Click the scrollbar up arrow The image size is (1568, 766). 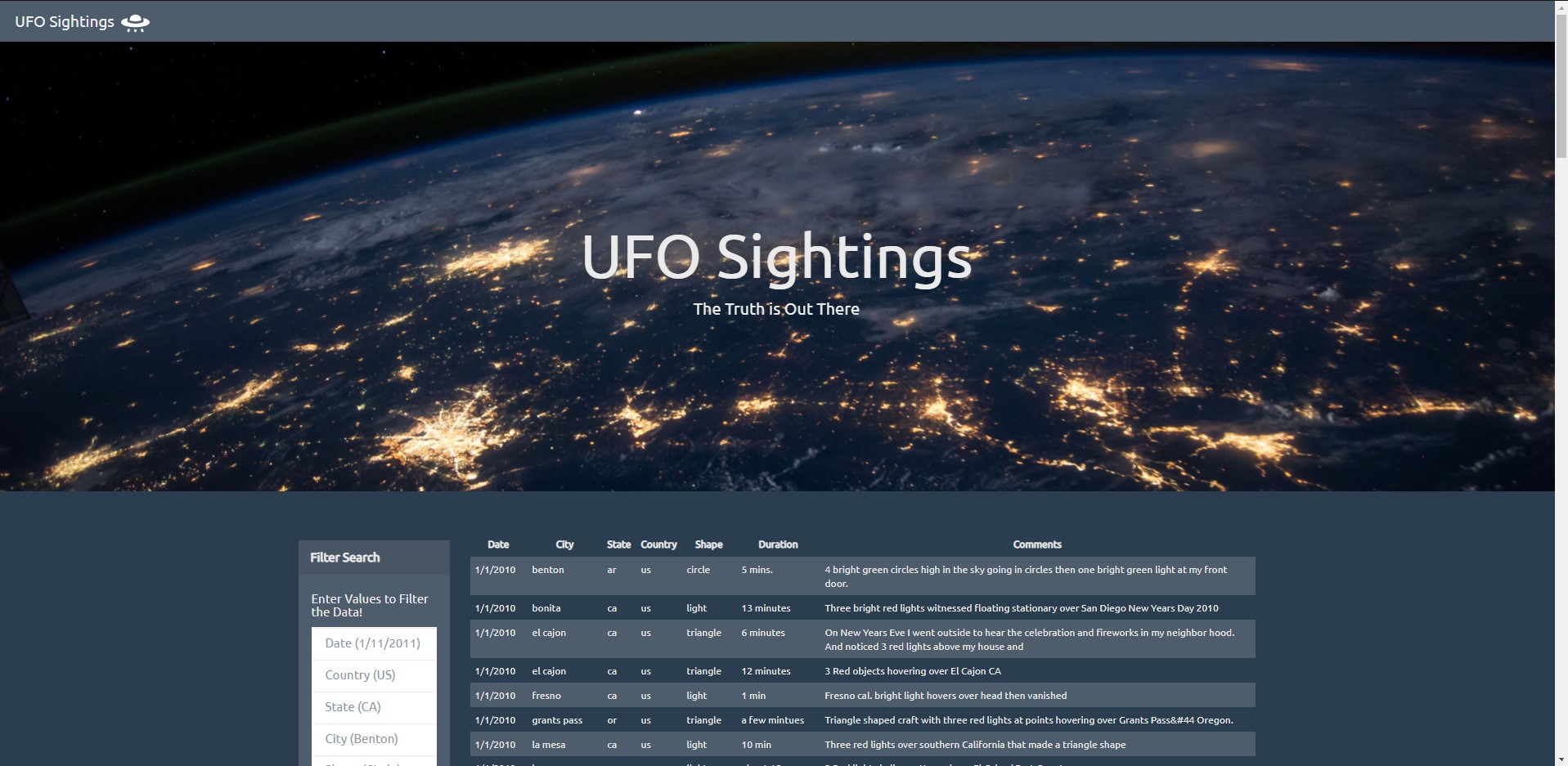coord(1561,7)
